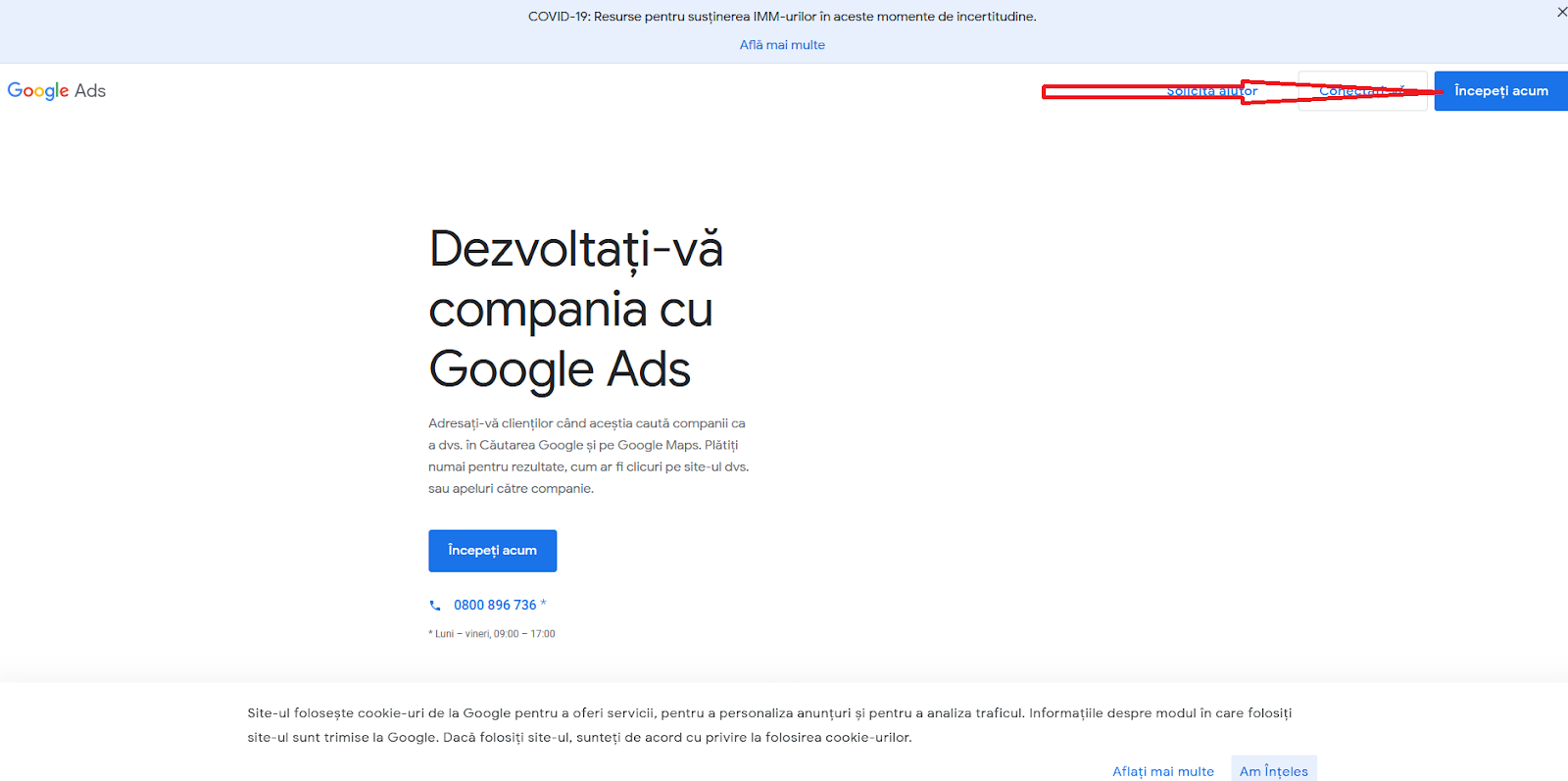Click the Google Ads logo

pos(57,91)
